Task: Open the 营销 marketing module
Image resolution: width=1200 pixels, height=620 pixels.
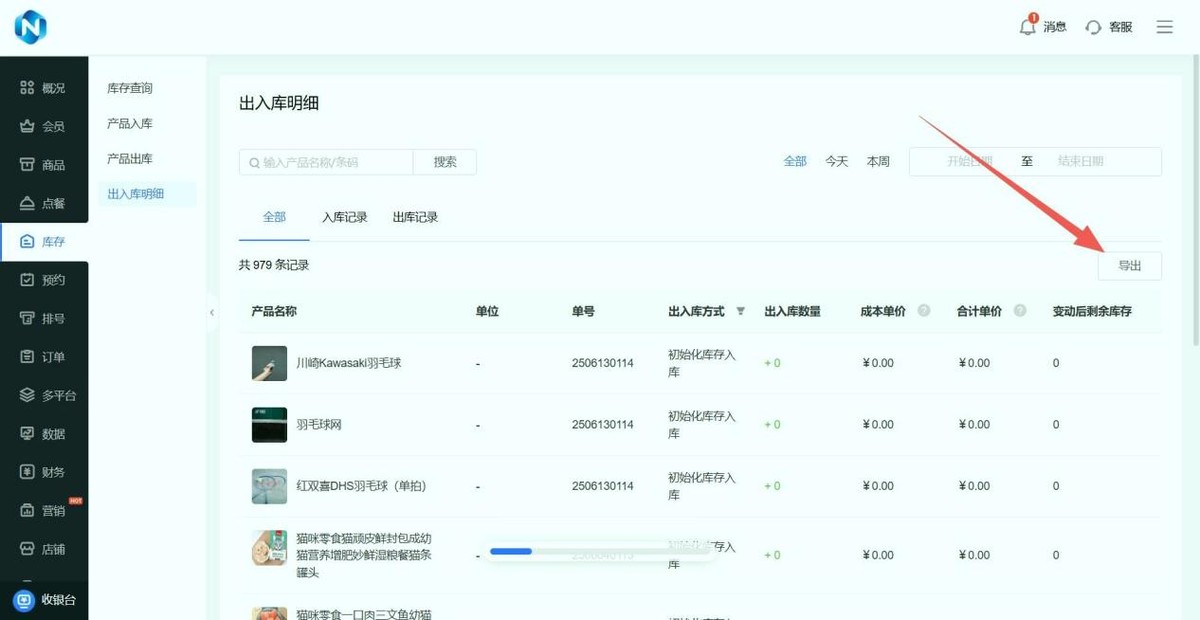Action: click(42, 510)
